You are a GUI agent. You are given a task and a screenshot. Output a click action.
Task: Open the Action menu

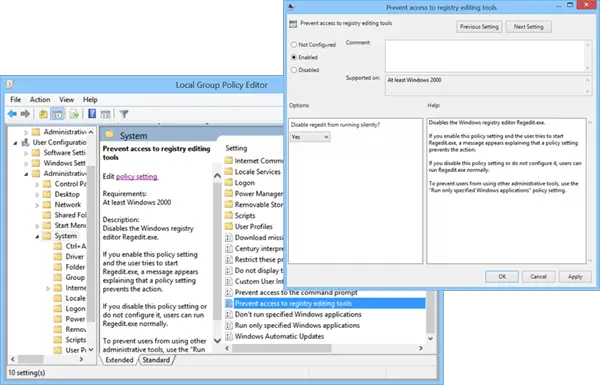point(40,100)
